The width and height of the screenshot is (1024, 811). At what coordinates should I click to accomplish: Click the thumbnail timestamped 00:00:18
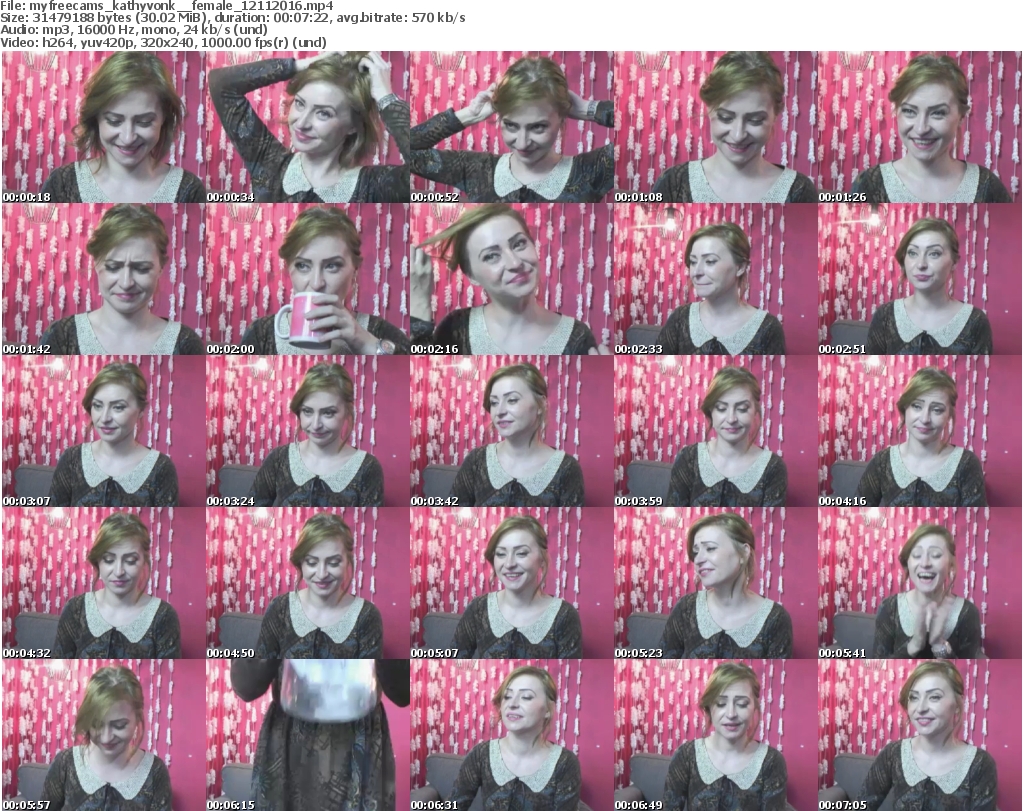tap(103, 127)
